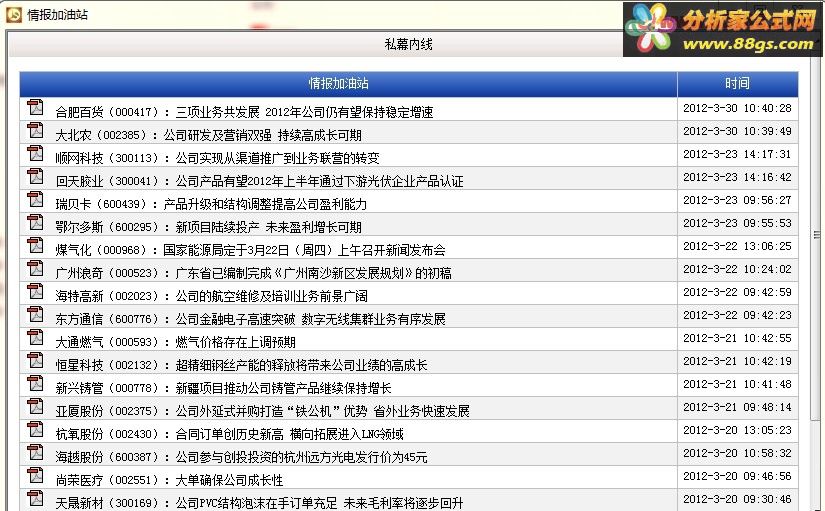Click timestamp 2012-3-23 14:16:42
The width and height of the screenshot is (825, 511).
[x=737, y=177]
